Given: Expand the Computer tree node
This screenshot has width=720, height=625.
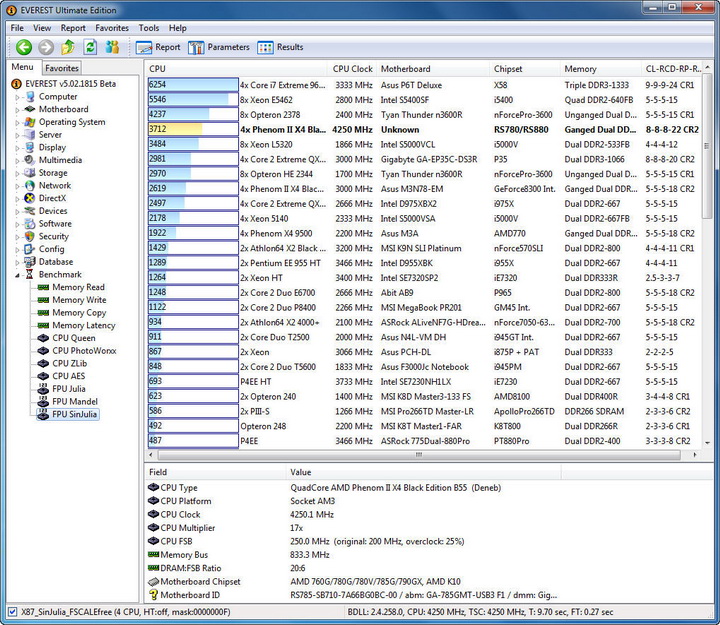Looking at the screenshot, I should (17, 97).
